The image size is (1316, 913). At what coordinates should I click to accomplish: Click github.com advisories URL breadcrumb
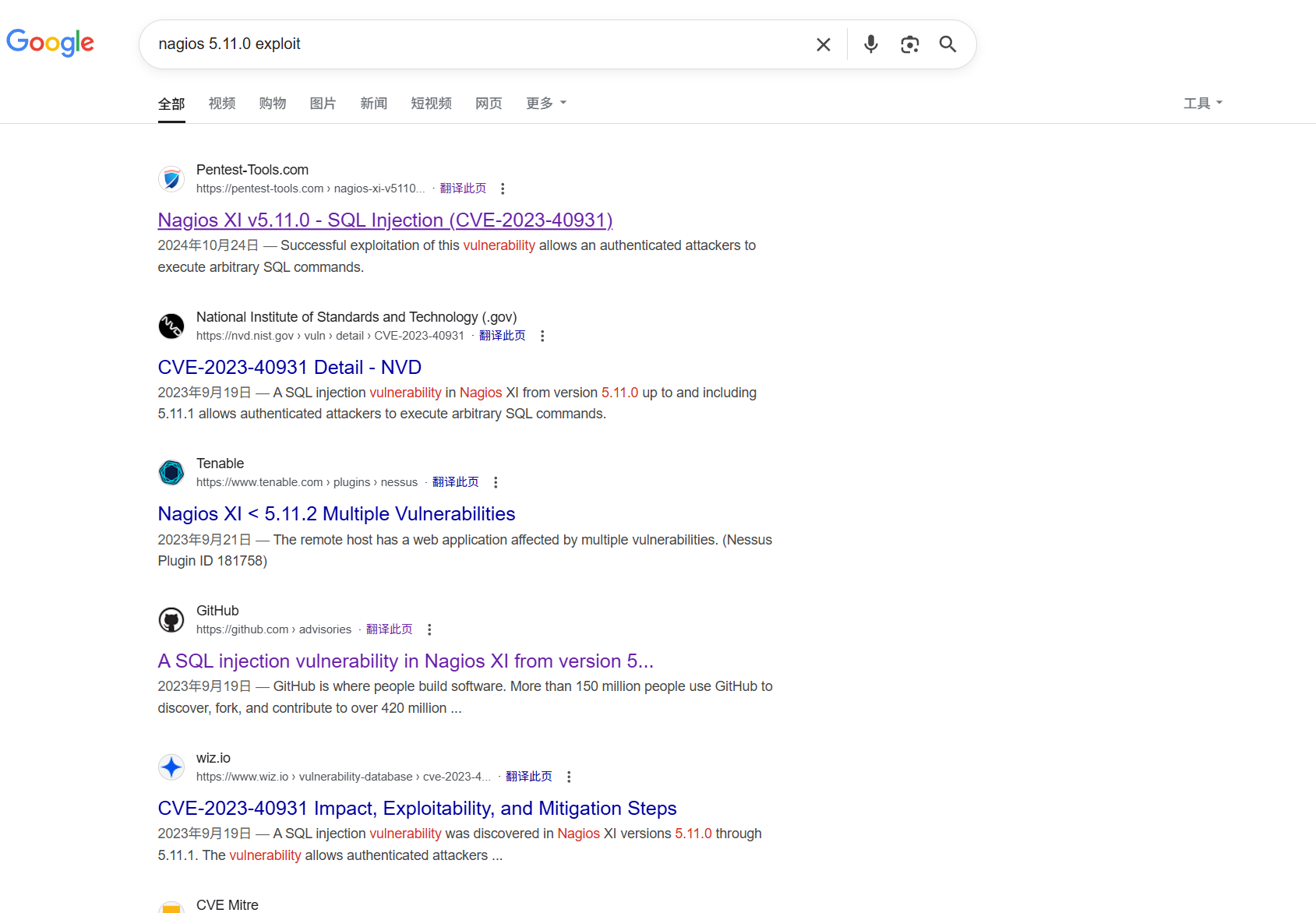coord(274,629)
